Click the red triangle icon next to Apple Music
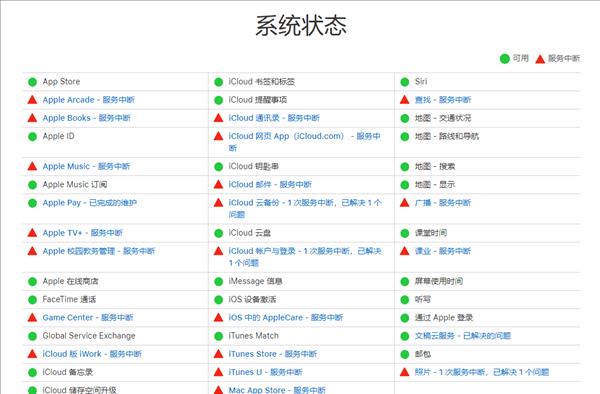Screen dimensions: 600x394 click(33, 166)
